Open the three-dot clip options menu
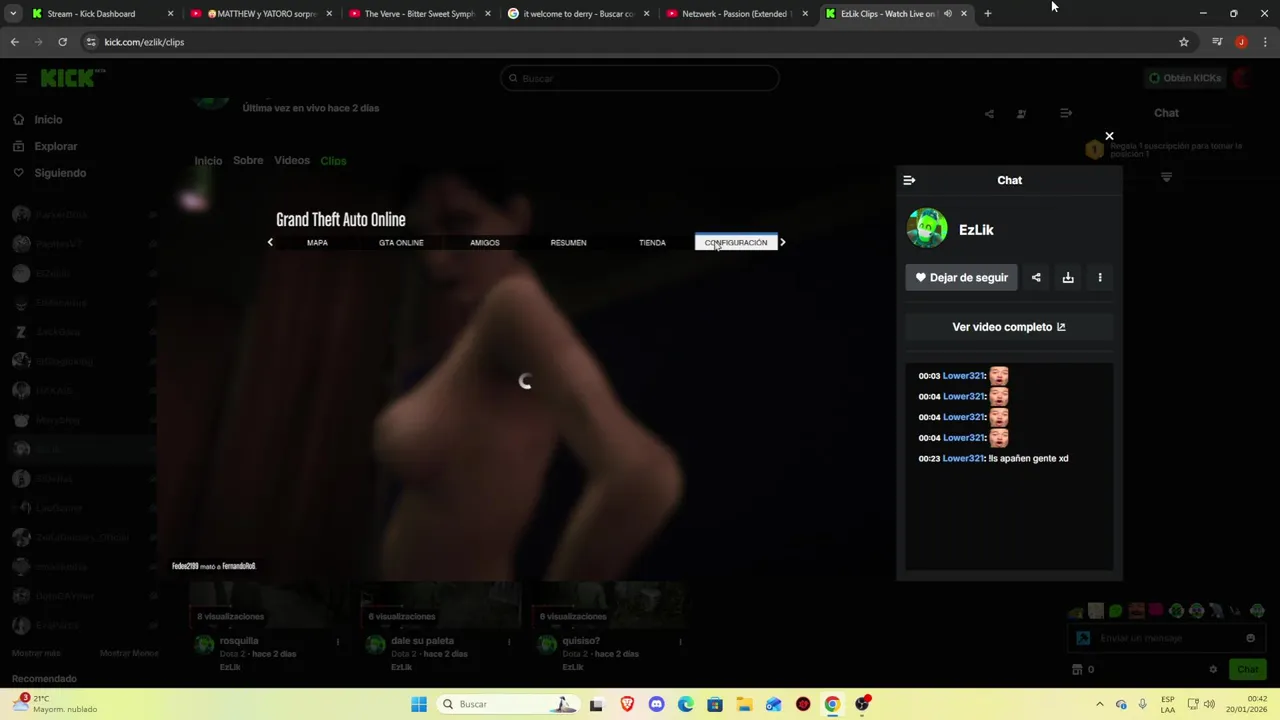 point(1100,277)
